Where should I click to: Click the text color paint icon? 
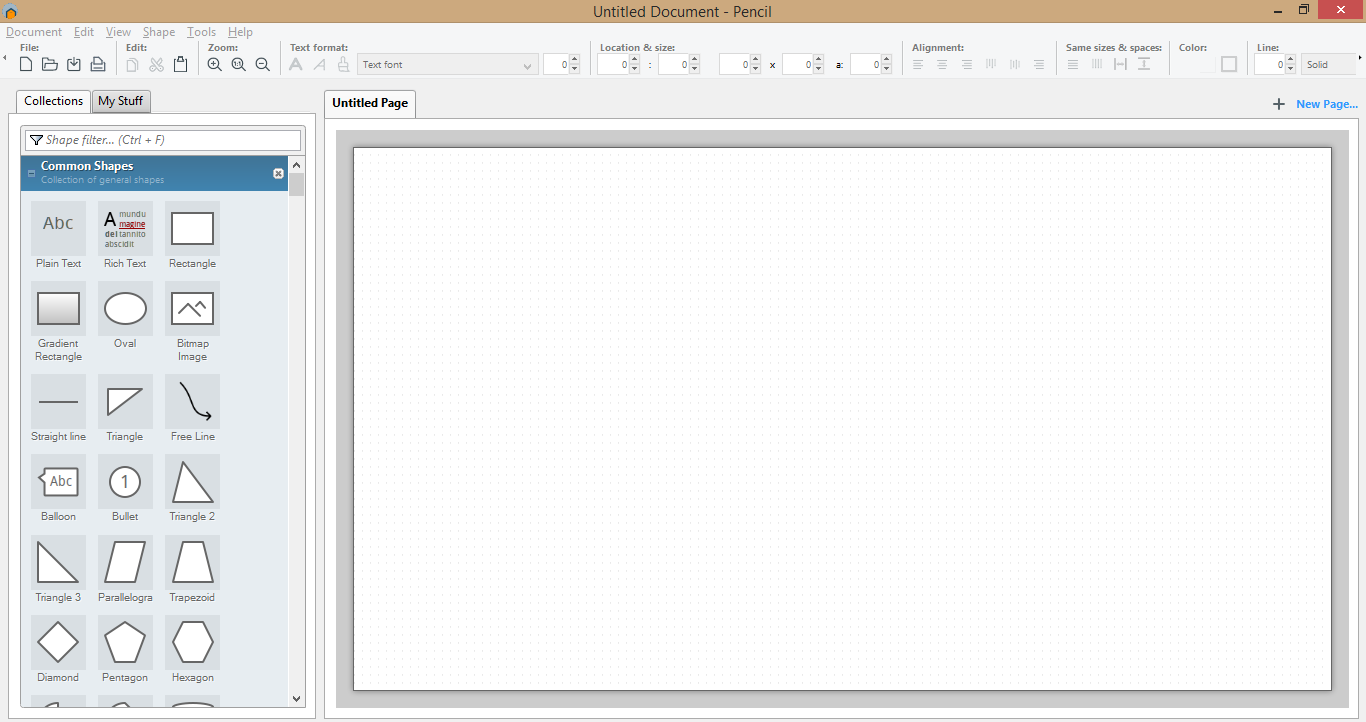tap(344, 65)
